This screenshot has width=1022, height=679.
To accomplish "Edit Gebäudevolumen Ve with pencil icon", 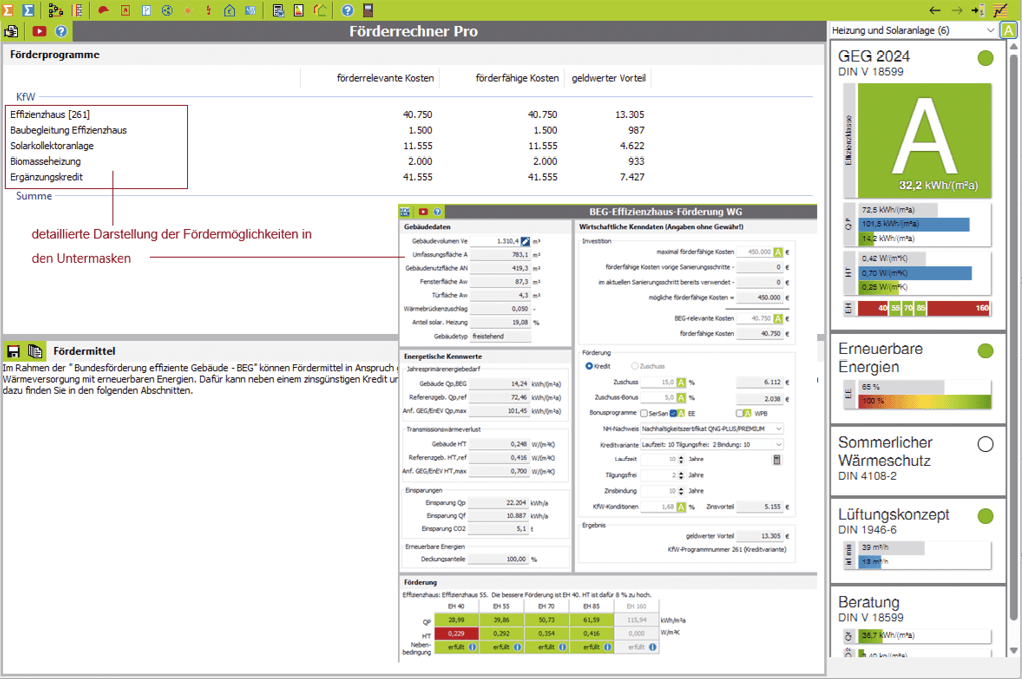I will pyautogui.click(x=525, y=241).
